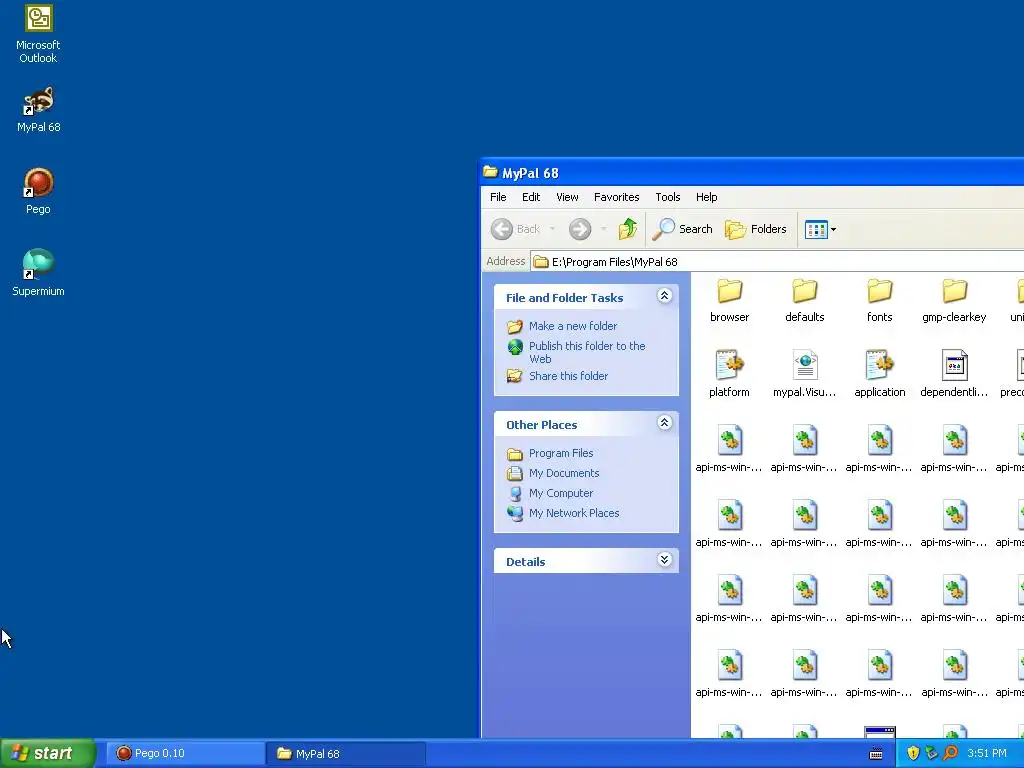Image resolution: width=1024 pixels, height=768 pixels.
Task: Click the Forward arrow in Explorer toolbar
Action: point(579,229)
